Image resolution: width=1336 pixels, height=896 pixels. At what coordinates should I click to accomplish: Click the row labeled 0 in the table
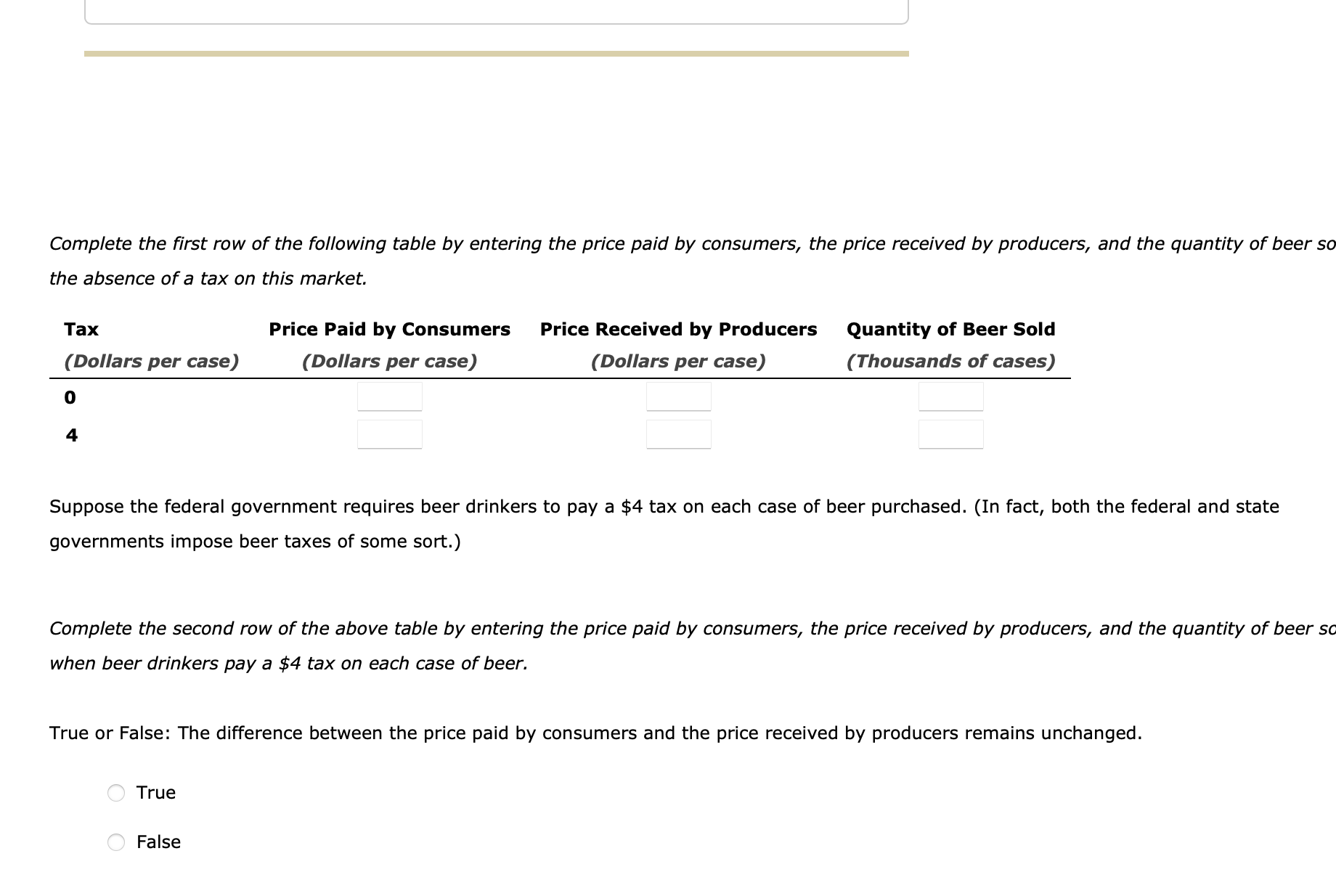click(70, 397)
